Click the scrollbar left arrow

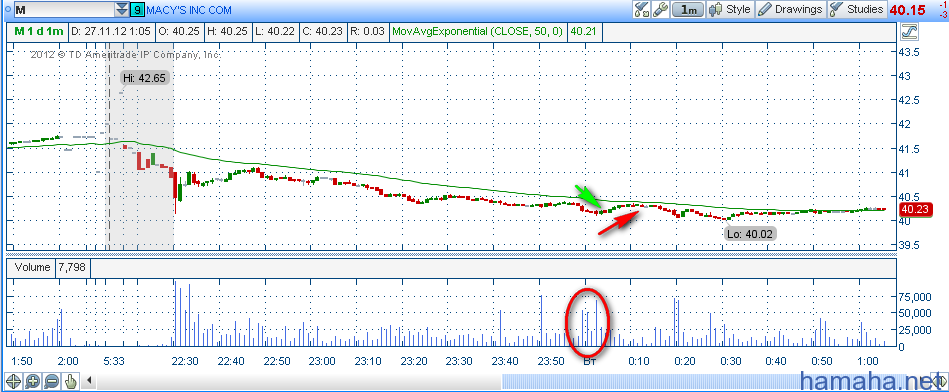(x=90, y=381)
